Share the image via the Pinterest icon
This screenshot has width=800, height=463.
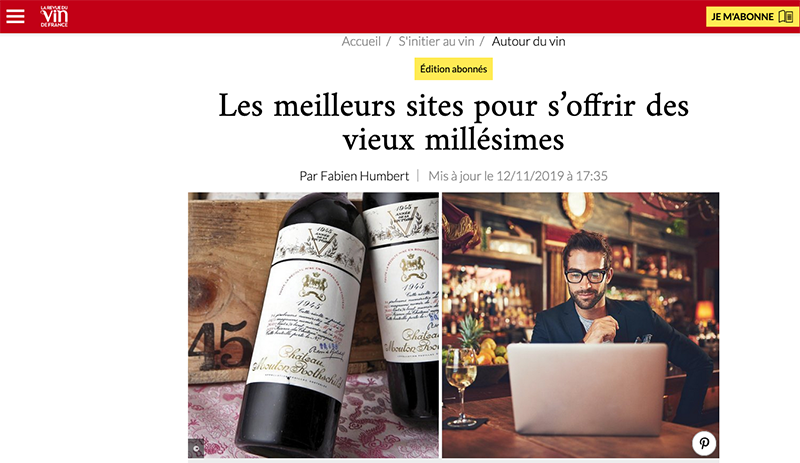[704, 443]
